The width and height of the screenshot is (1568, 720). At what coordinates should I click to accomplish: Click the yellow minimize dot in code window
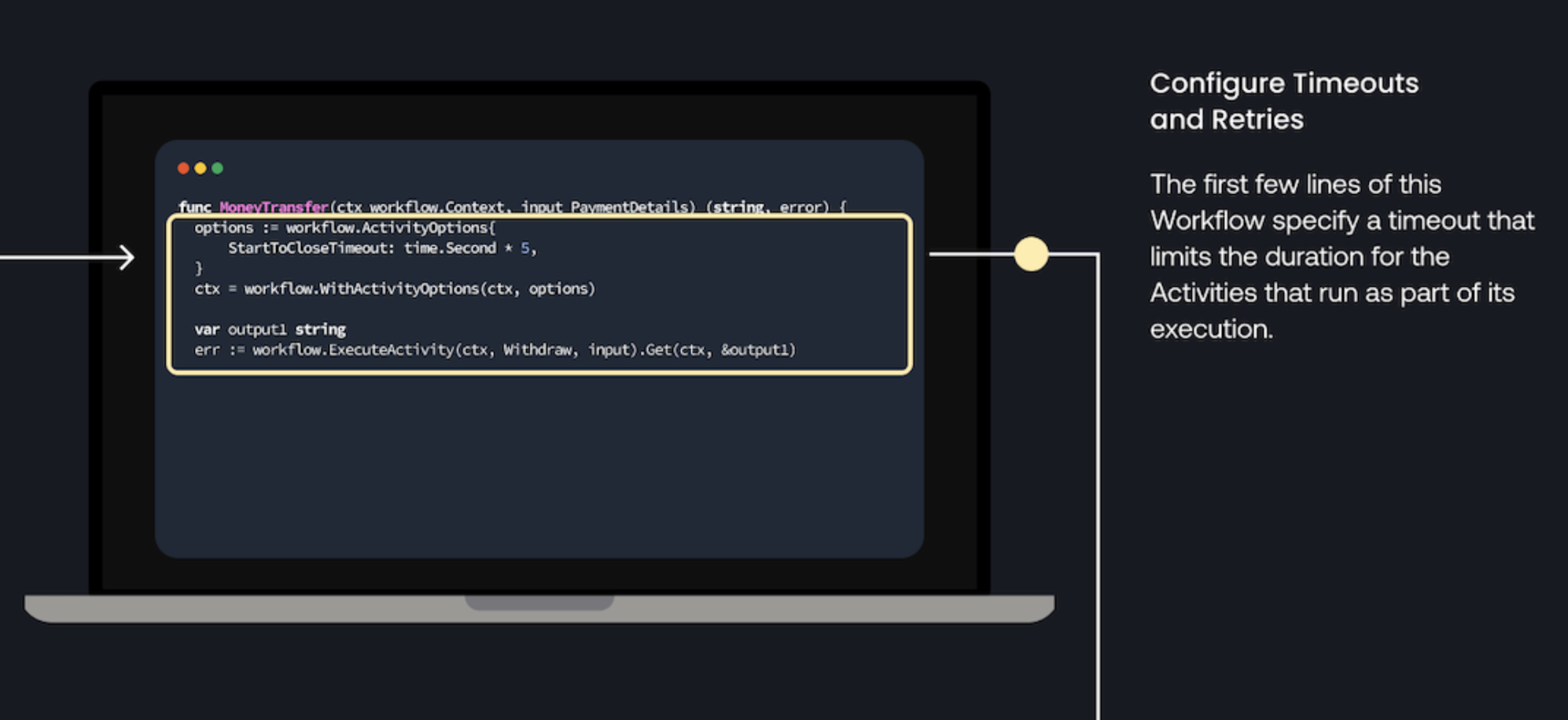coord(201,168)
